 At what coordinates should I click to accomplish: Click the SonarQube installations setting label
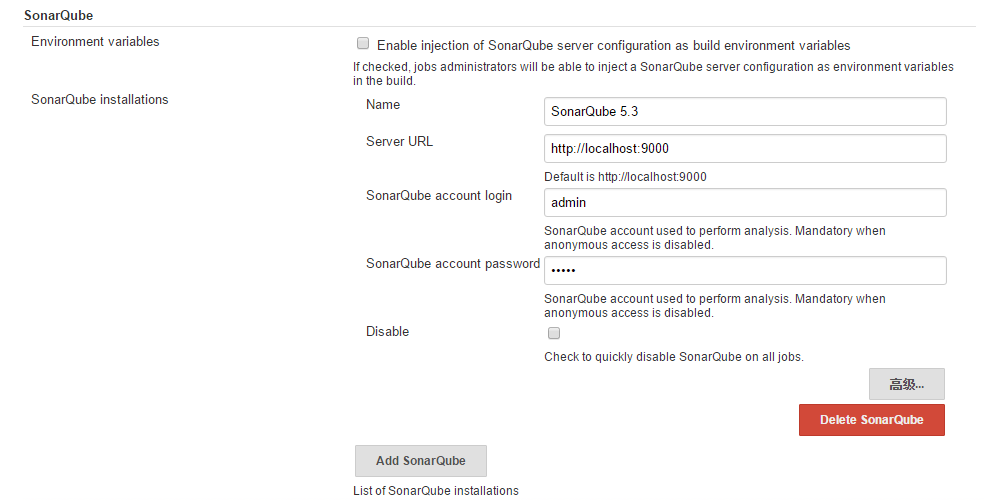[x=99, y=99]
